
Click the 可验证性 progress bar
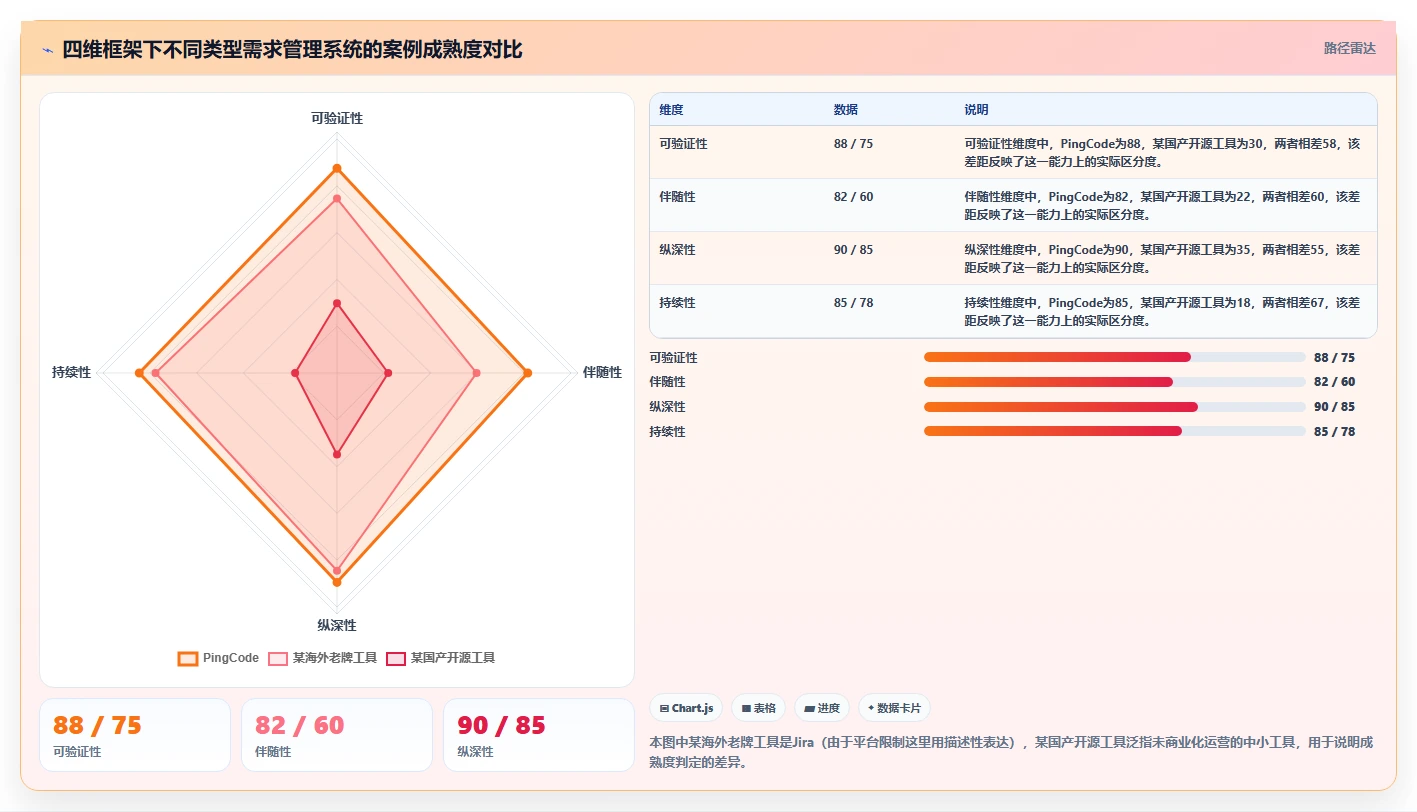click(1115, 357)
